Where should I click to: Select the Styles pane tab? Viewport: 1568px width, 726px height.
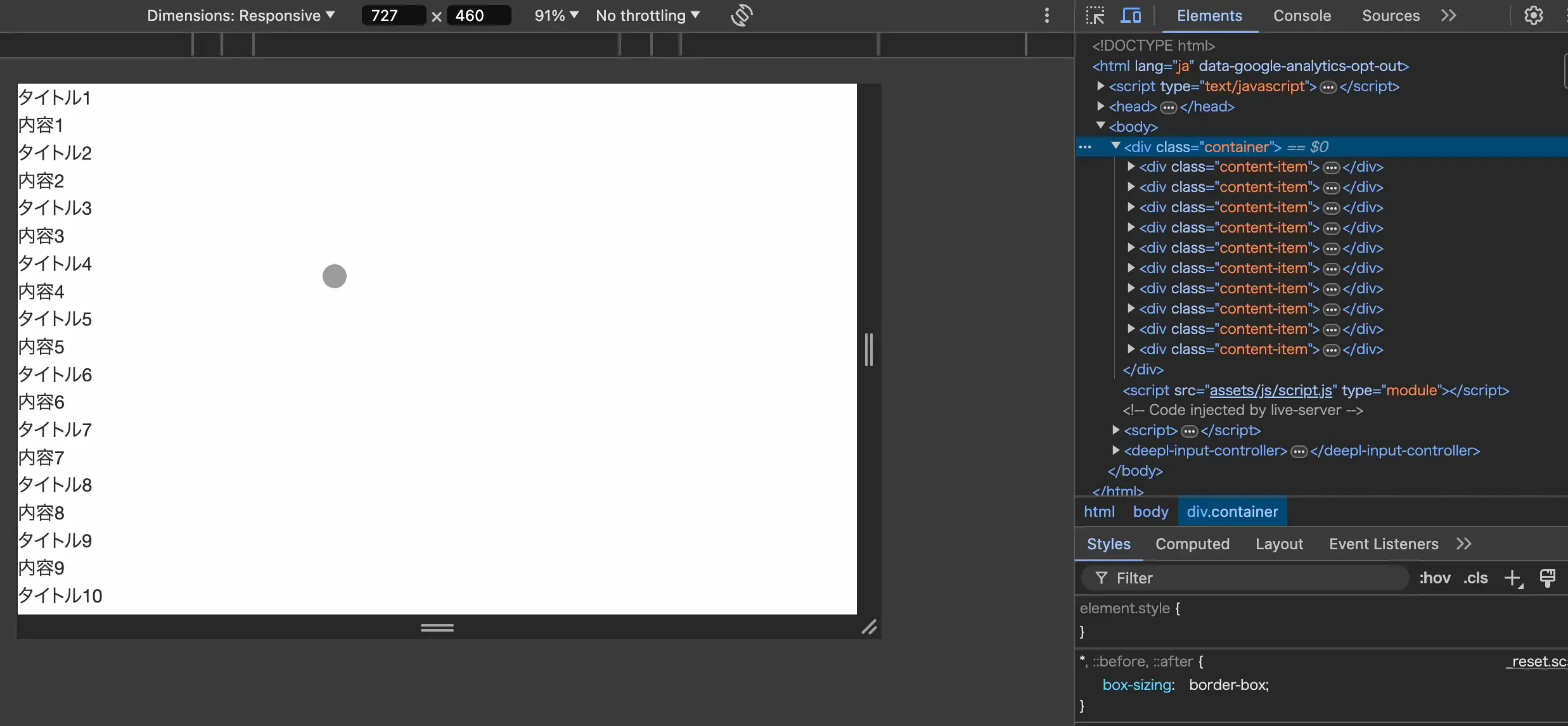tap(1109, 544)
